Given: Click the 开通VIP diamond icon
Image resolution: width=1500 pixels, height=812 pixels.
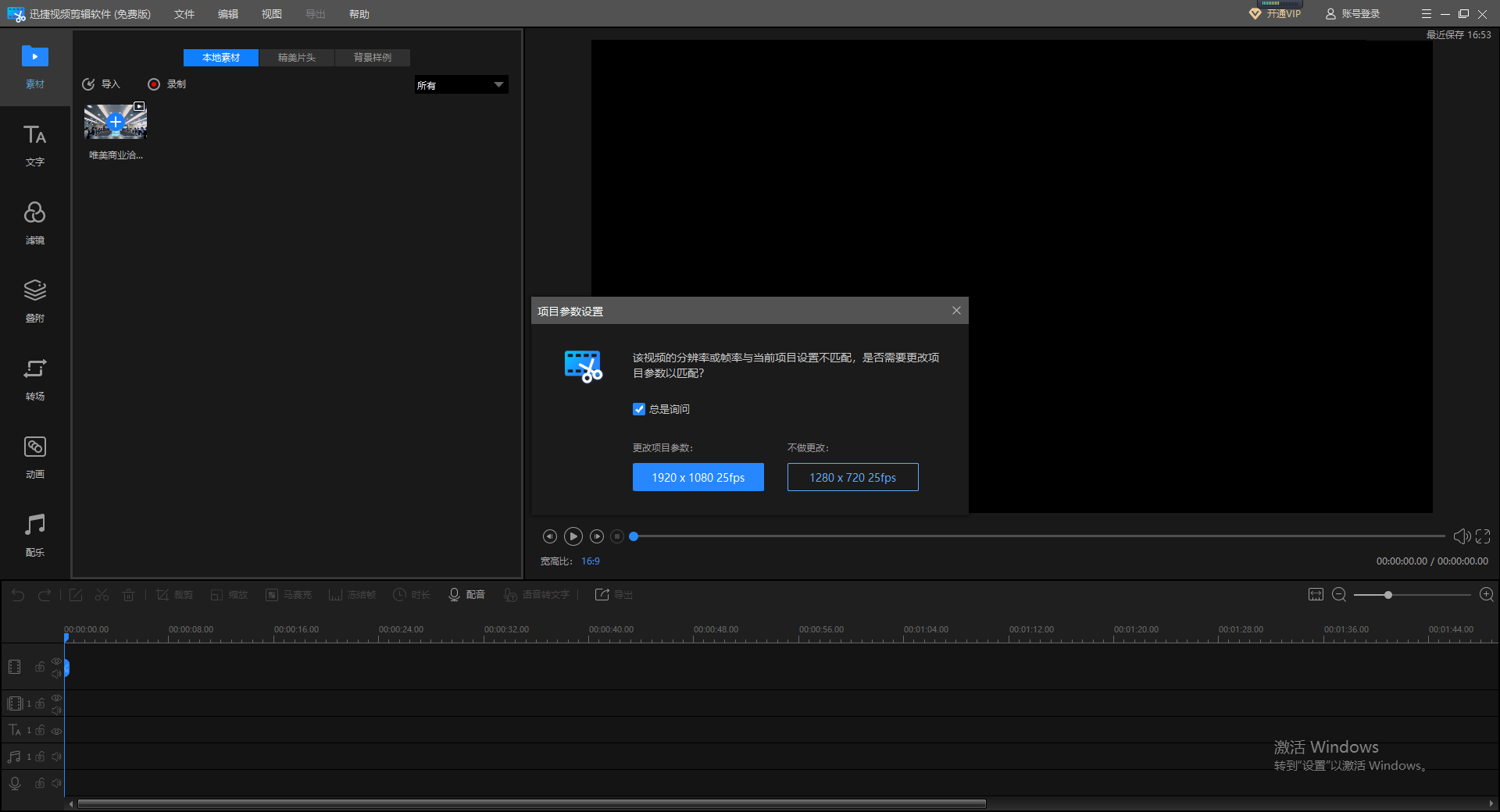Looking at the screenshot, I should [x=1255, y=14].
